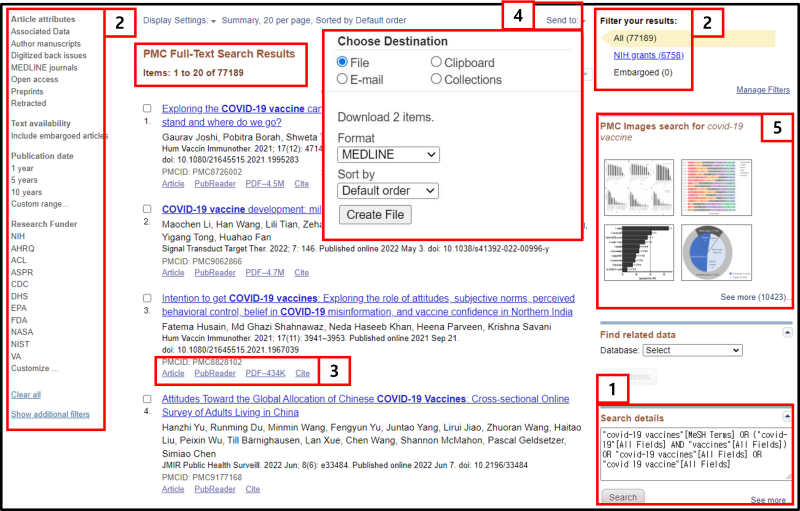The height and width of the screenshot is (511, 800).
Task: Open the pie chart image thumbnail
Action: coord(716,252)
